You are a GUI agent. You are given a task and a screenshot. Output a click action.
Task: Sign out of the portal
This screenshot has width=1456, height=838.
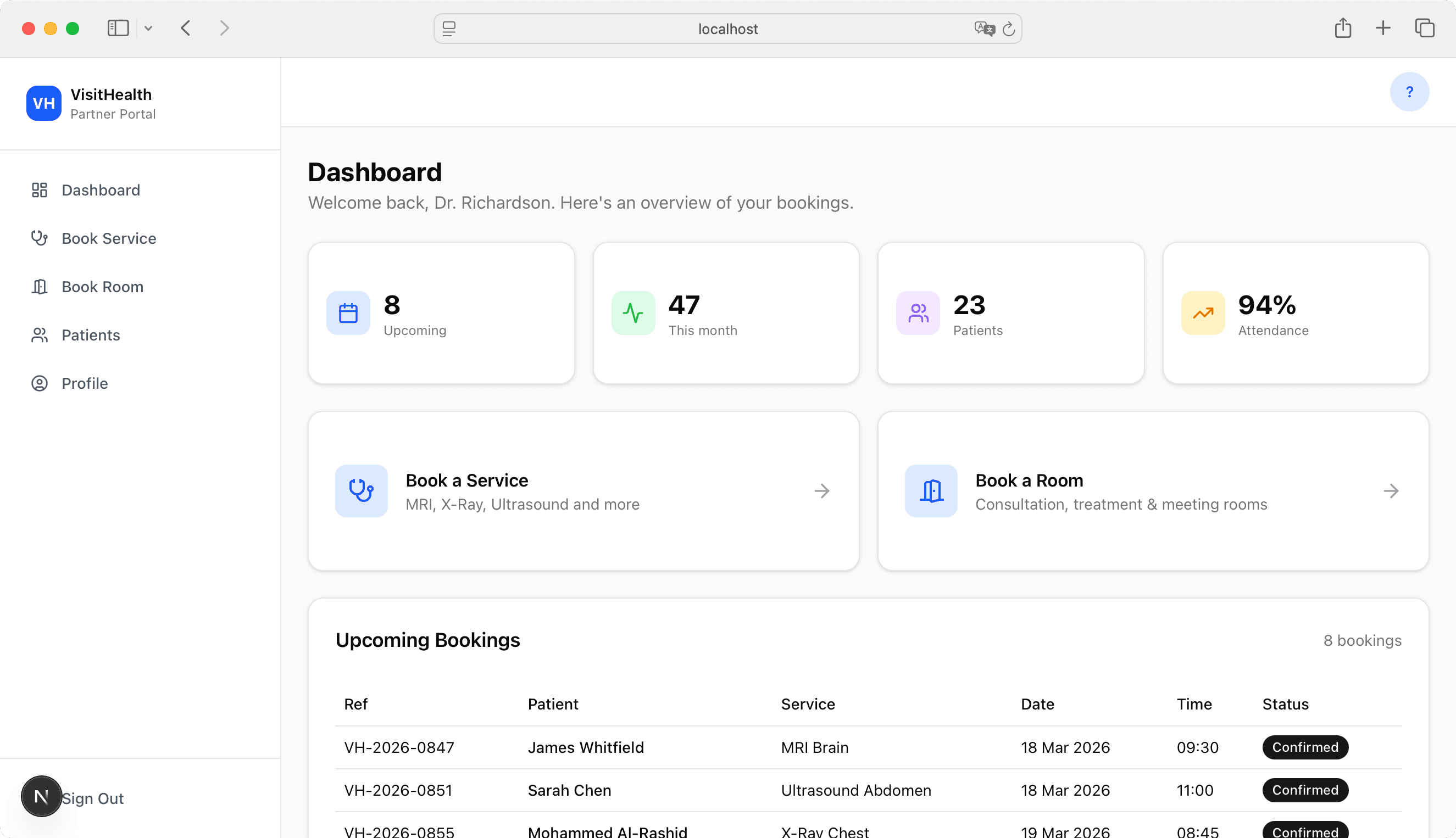tap(93, 798)
